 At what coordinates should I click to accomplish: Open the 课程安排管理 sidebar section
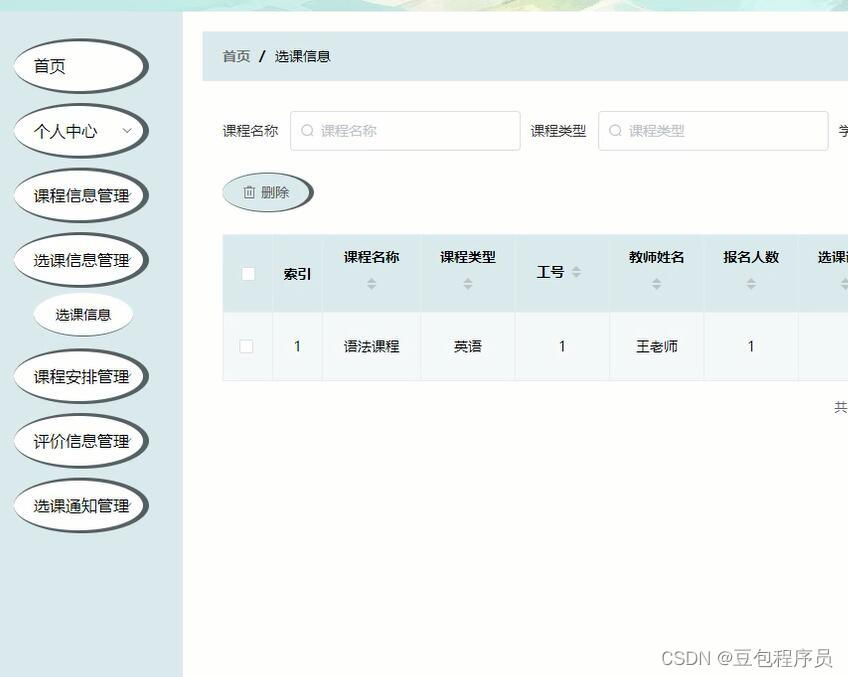coord(80,376)
